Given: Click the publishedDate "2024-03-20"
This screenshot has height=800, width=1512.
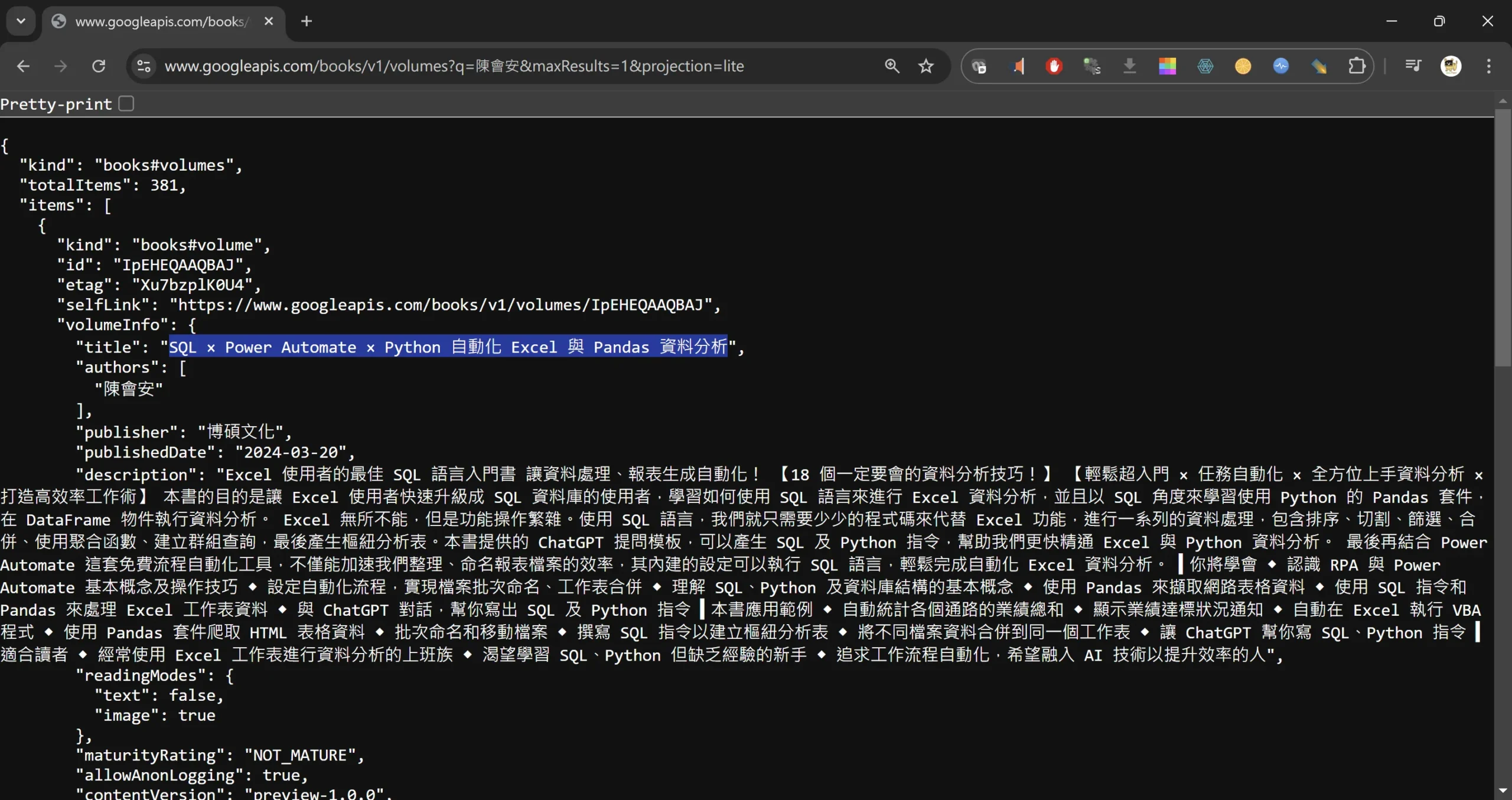Looking at the screenshot, I should click(x=291, y=453).
